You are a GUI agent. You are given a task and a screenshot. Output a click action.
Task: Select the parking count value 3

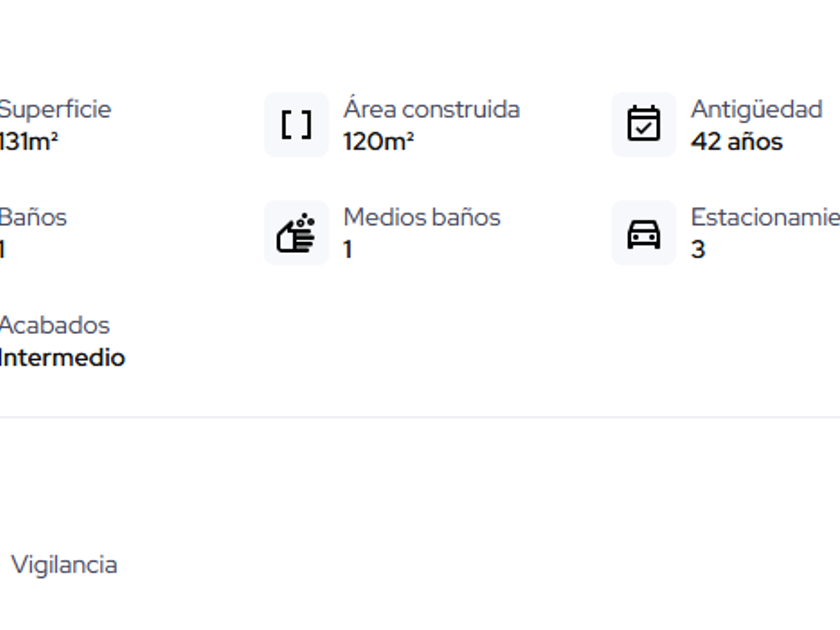(698, 249)
